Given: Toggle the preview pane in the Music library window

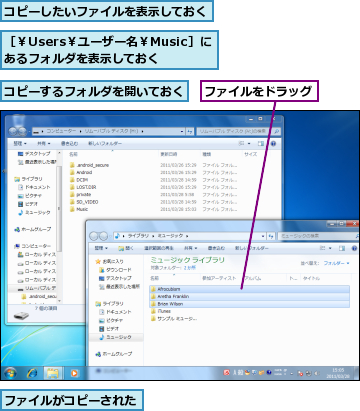Looking at the screenshot, I should 342,248.
